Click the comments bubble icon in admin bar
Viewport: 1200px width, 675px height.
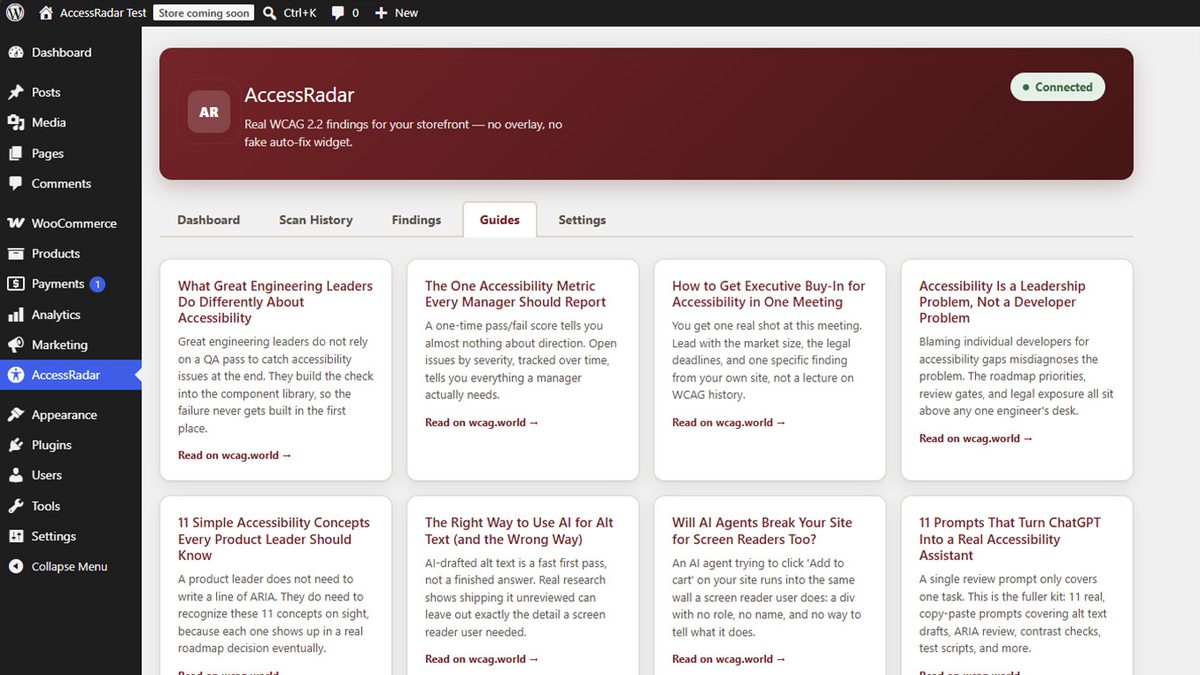[338, 13]
